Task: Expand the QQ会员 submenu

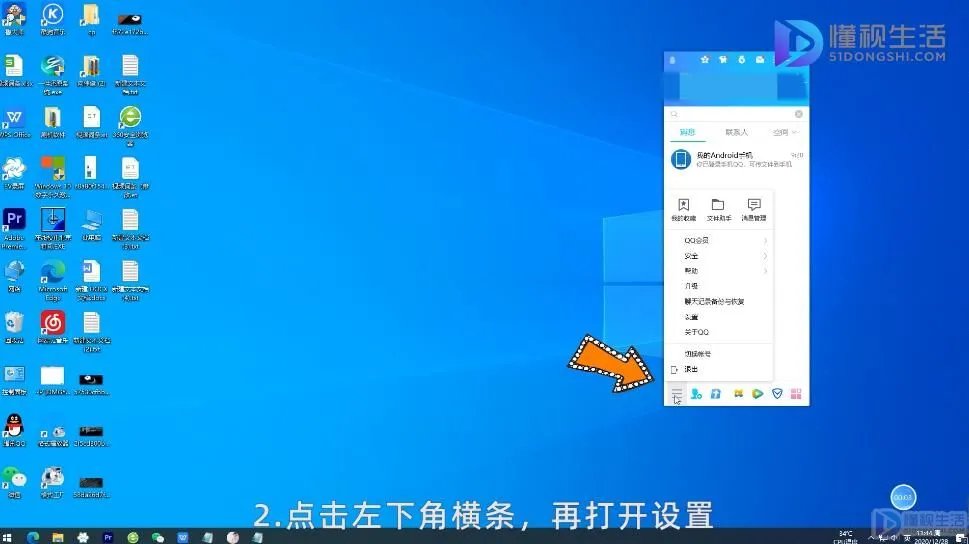Action: pos(719,240)
